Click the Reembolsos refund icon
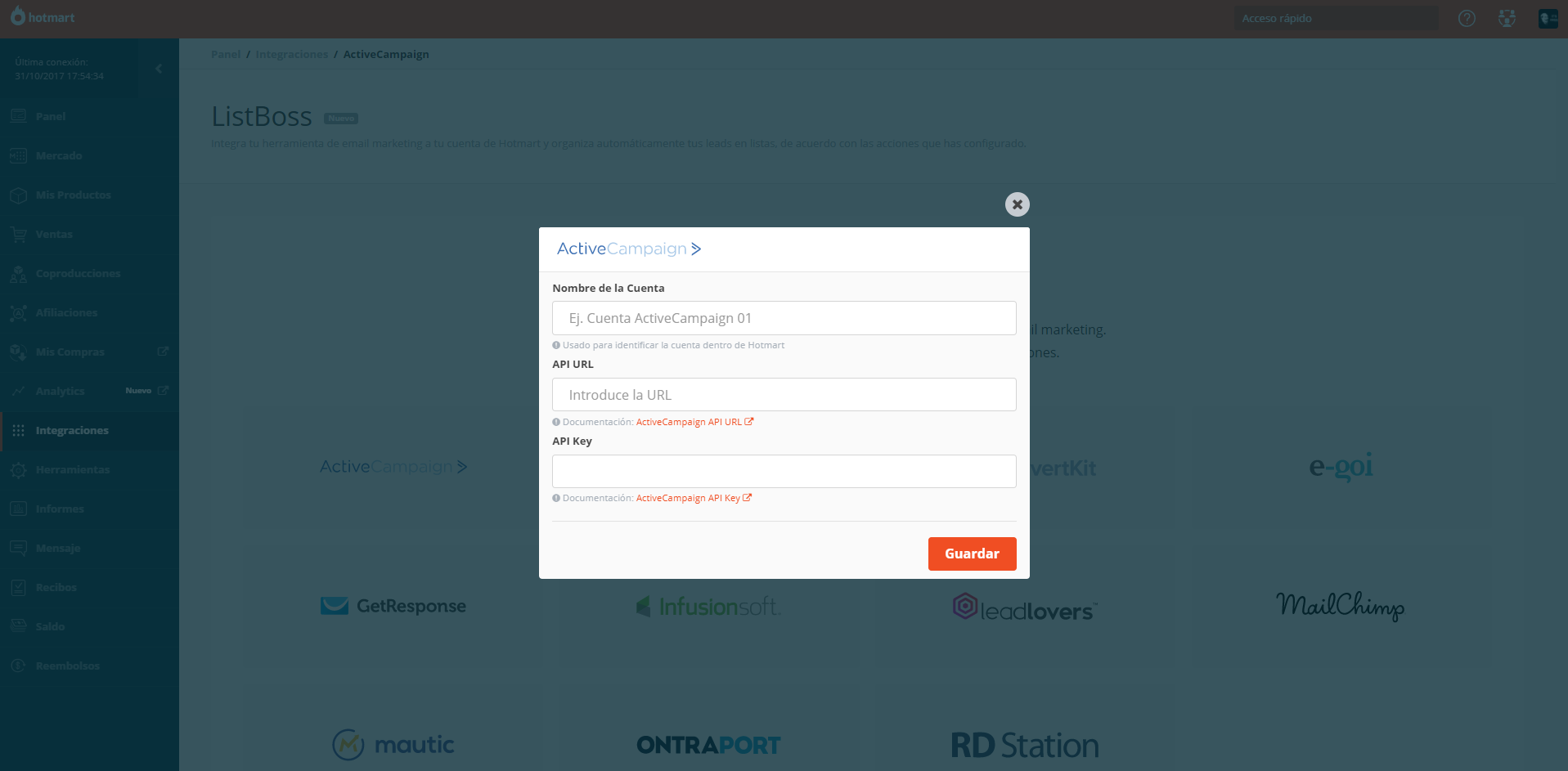The image size is (1568, 771). tap(18, 666)
